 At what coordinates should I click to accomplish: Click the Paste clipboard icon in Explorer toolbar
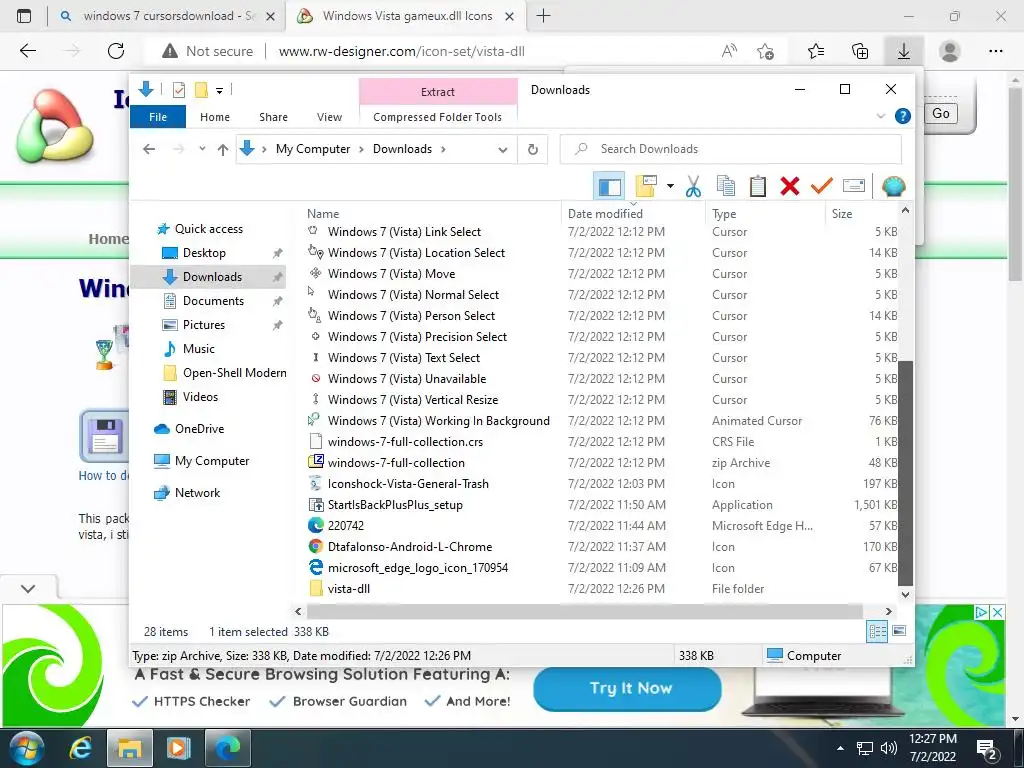758,187
